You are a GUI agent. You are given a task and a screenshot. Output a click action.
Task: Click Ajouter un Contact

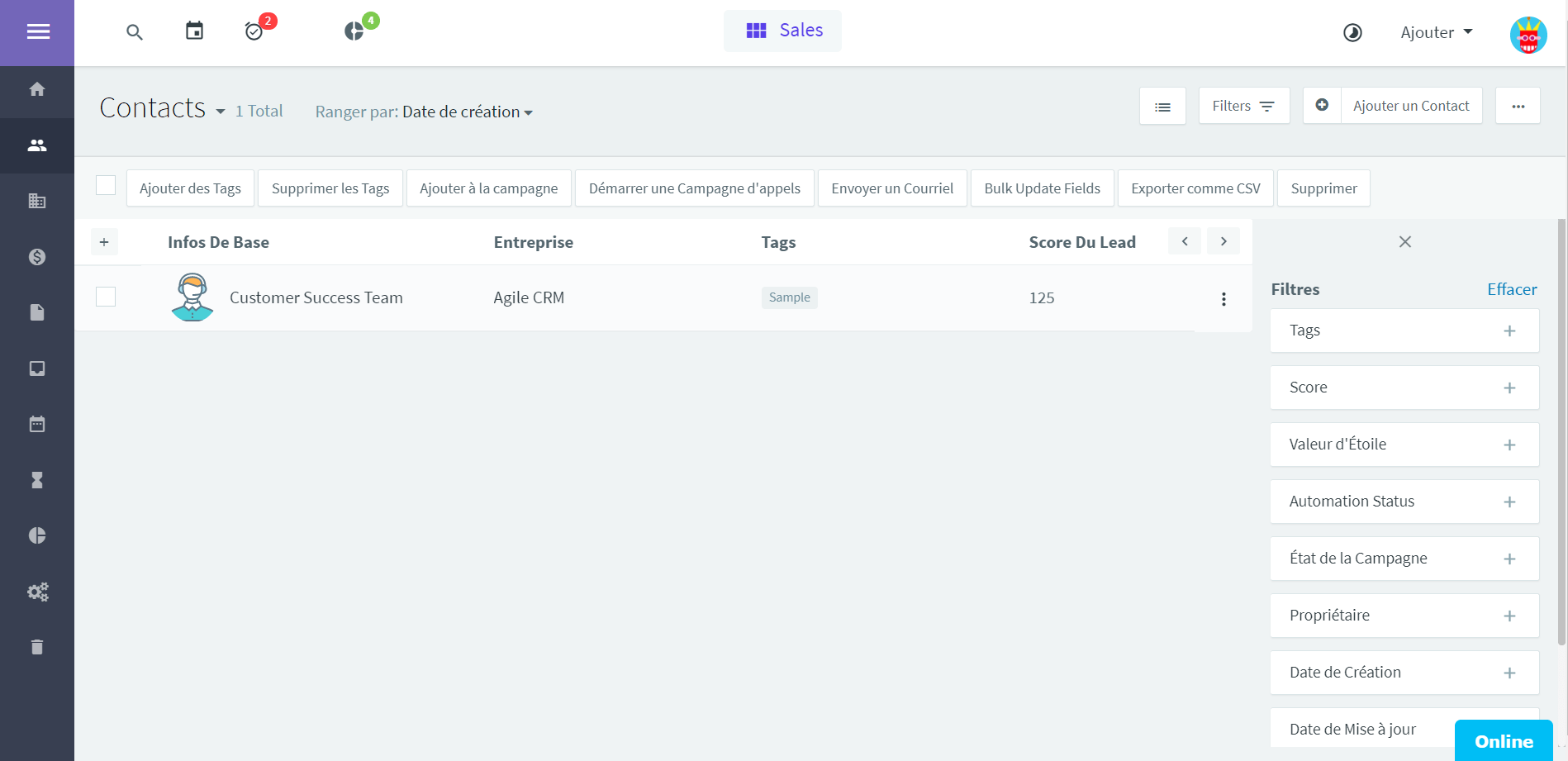(x=1411, y=106)
